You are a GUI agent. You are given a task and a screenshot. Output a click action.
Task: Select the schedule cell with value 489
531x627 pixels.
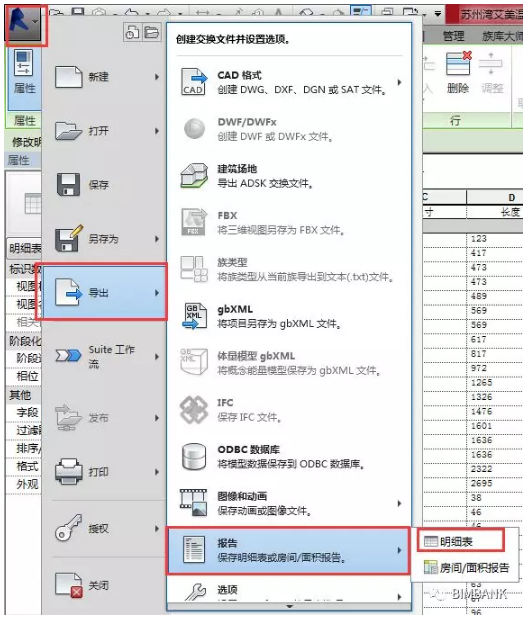(495, 296)
